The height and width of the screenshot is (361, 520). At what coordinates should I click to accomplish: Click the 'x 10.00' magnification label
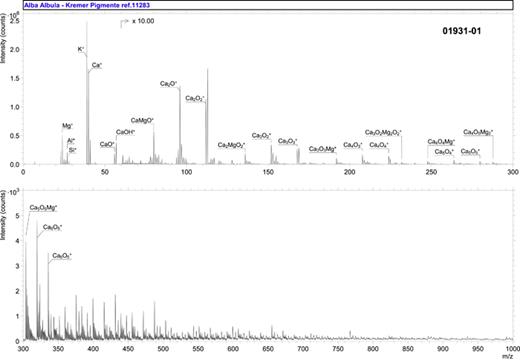[143, 21]
